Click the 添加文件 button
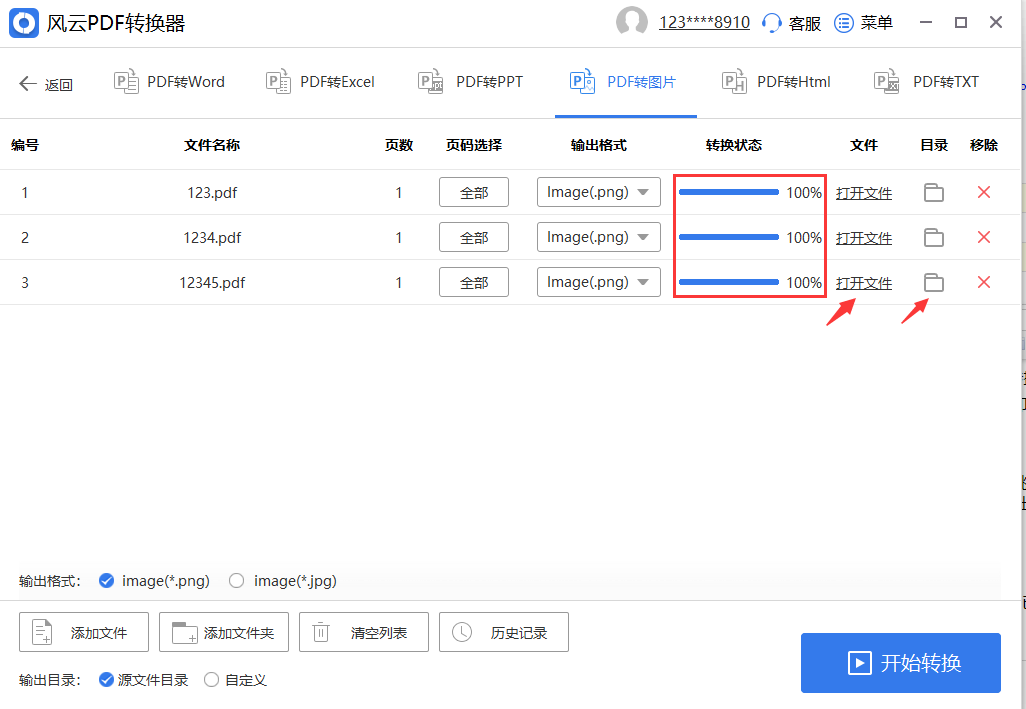 (x=84, y=632)
